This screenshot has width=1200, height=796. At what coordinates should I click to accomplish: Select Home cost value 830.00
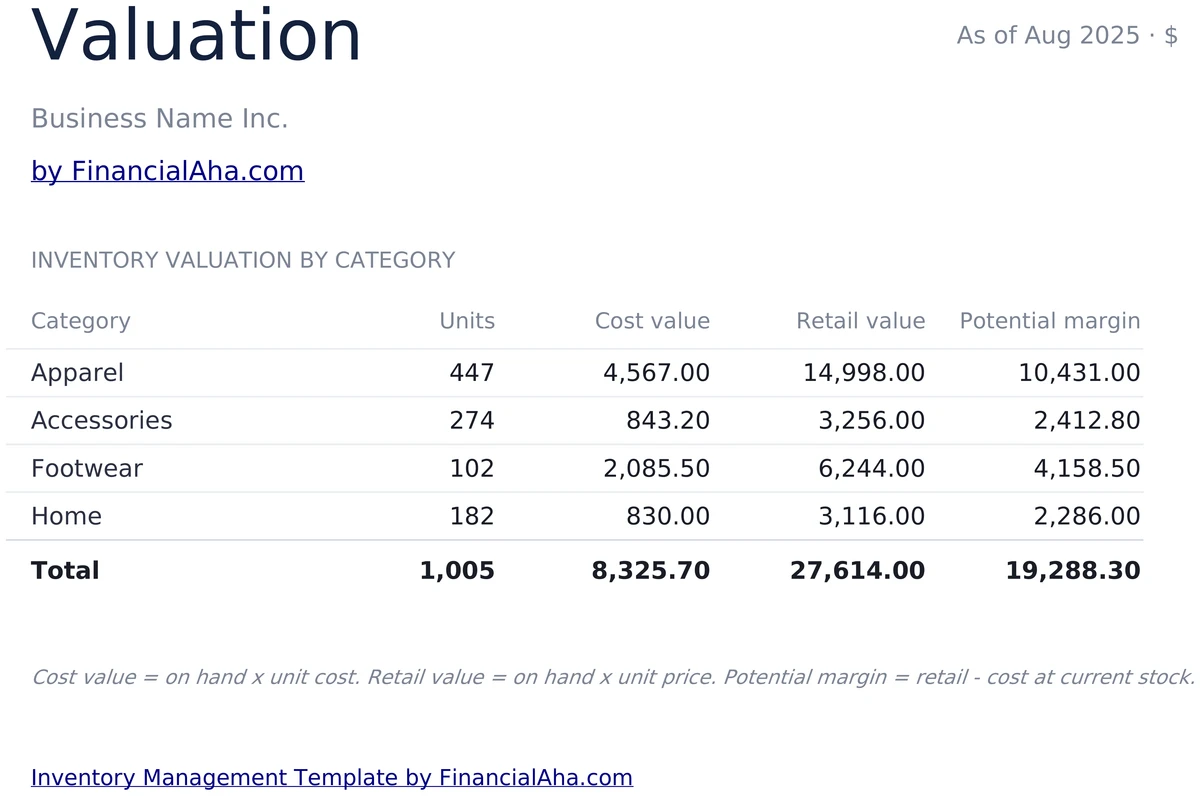click(668, 517)
